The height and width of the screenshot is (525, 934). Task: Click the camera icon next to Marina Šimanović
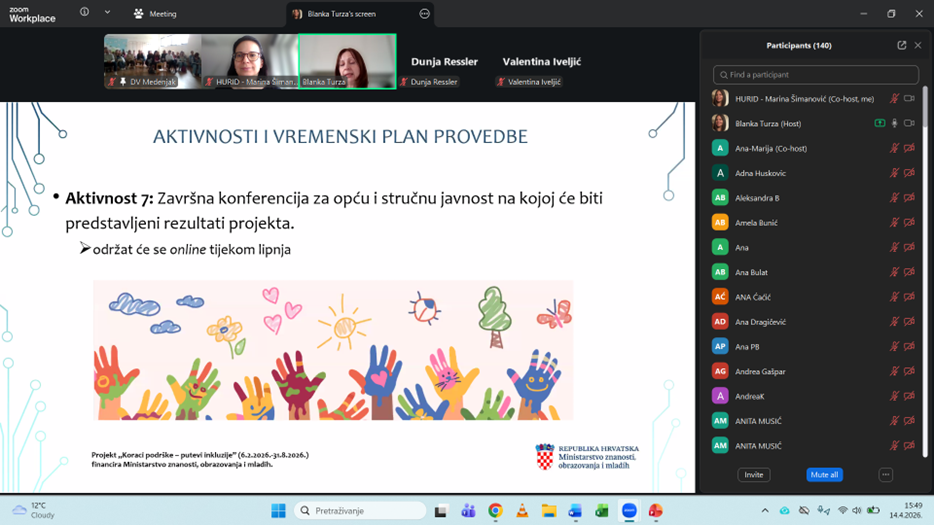pyautogui.click(x=909, y=99)
